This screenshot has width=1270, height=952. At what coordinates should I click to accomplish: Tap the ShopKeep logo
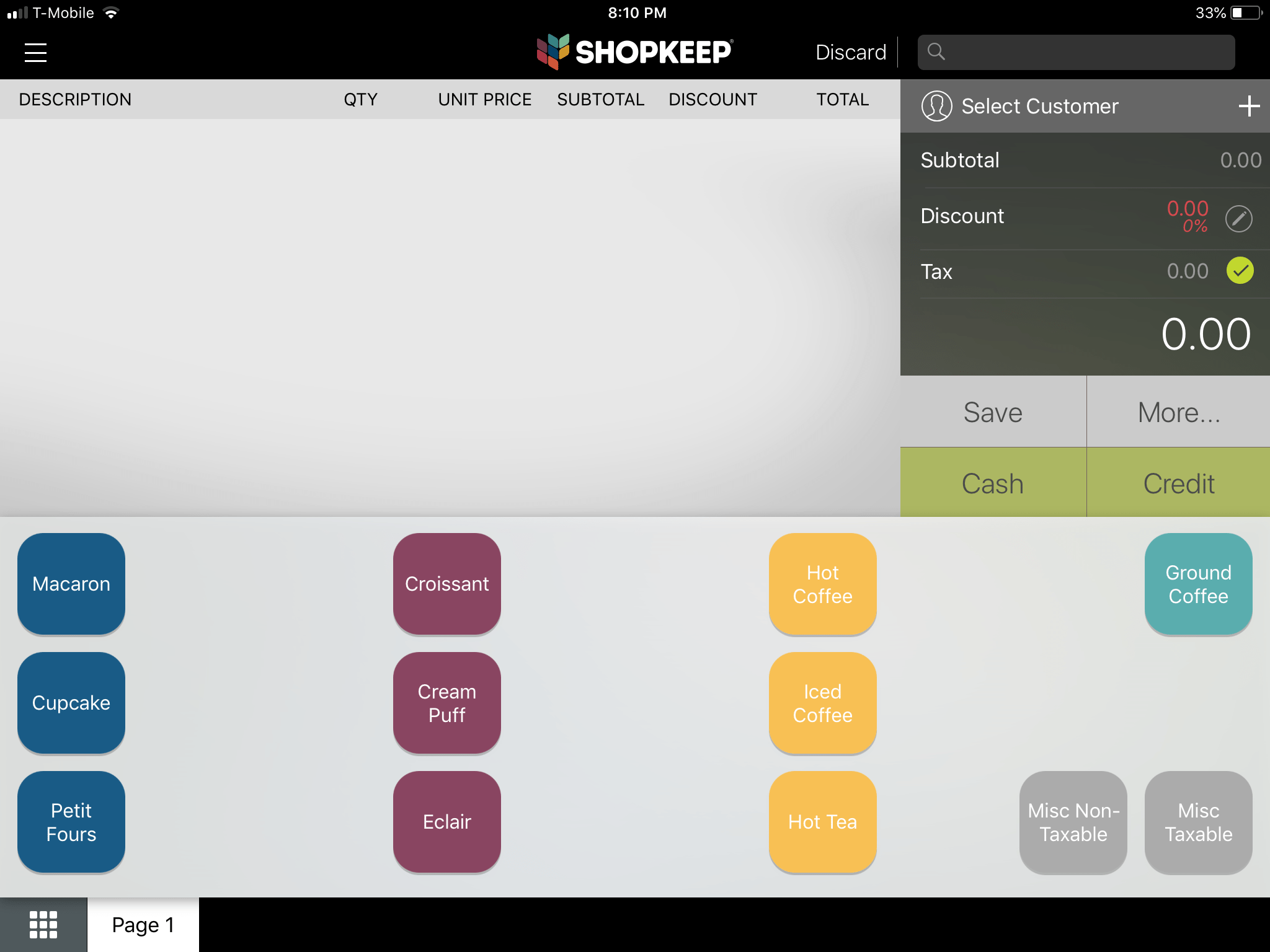(x=634, y=51)
